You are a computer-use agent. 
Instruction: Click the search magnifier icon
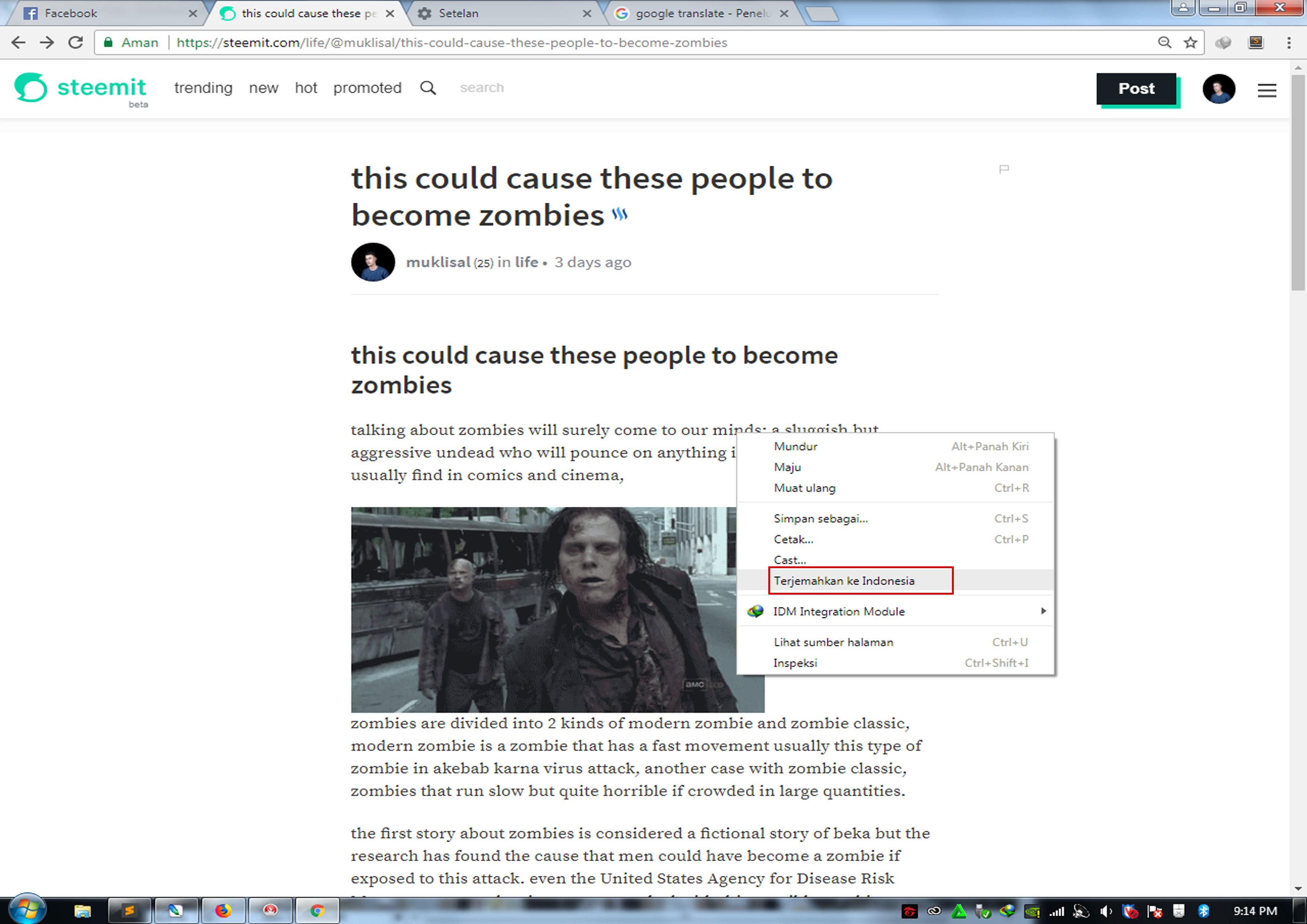pyautogui.click(x=428, y=88)
